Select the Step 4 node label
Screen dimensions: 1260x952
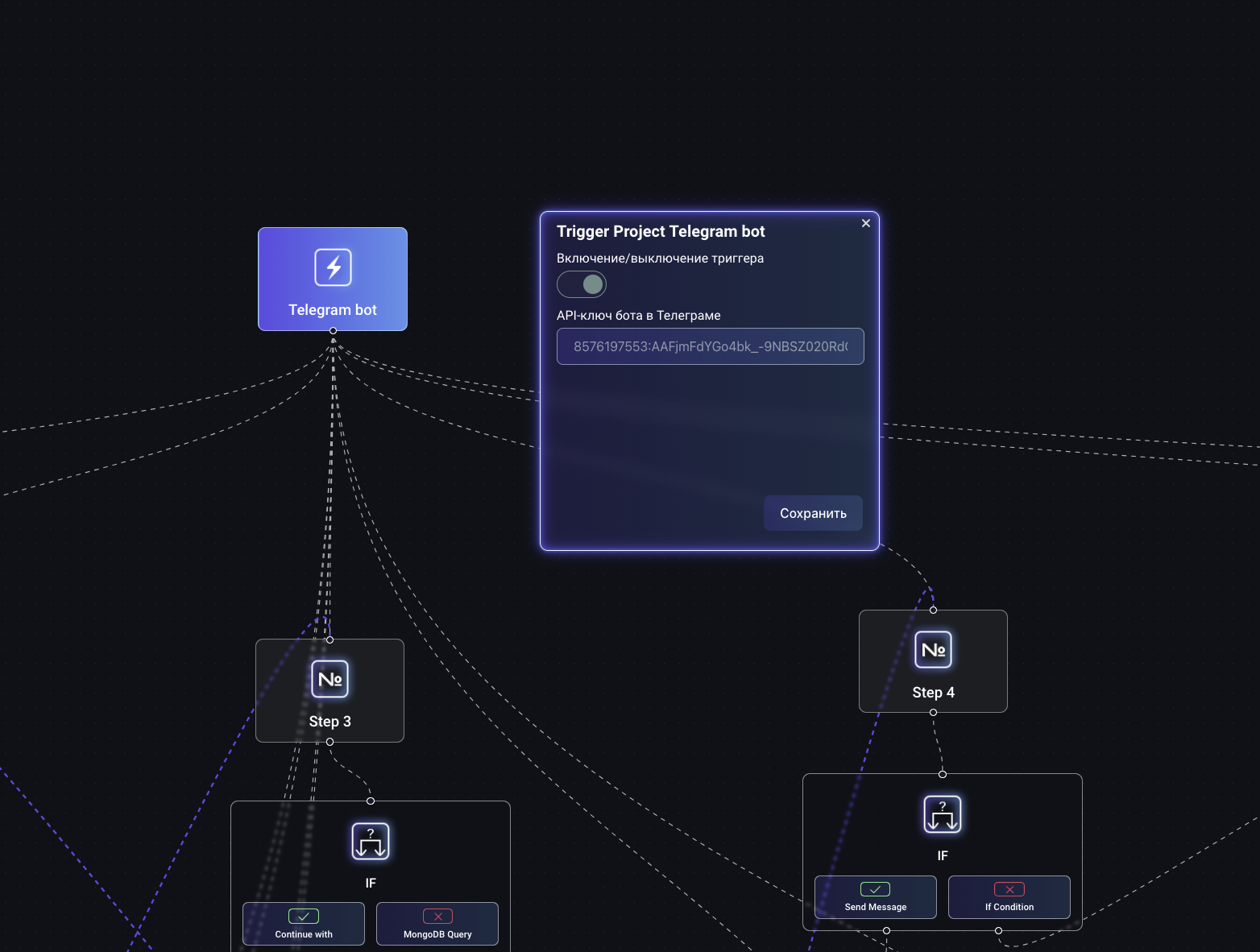point(934,693)
